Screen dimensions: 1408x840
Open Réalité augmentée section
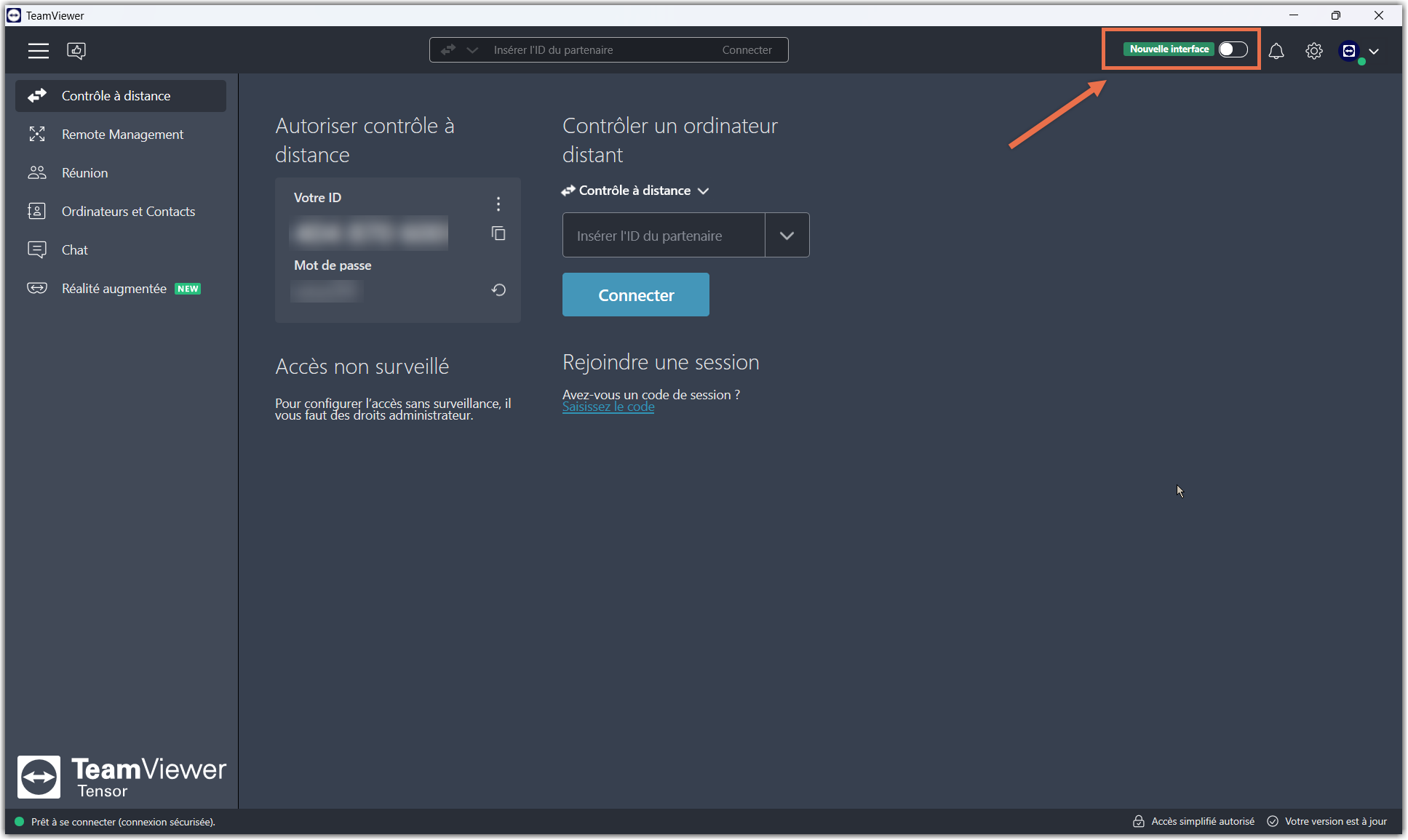coord(121,289)
